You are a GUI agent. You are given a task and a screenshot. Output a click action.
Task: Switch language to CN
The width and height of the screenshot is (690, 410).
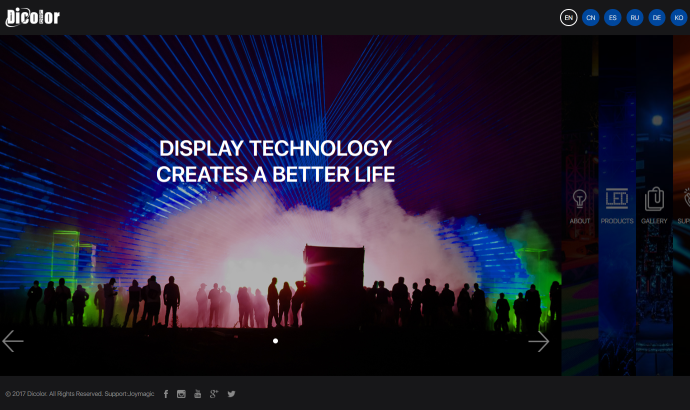coord(591,18)
